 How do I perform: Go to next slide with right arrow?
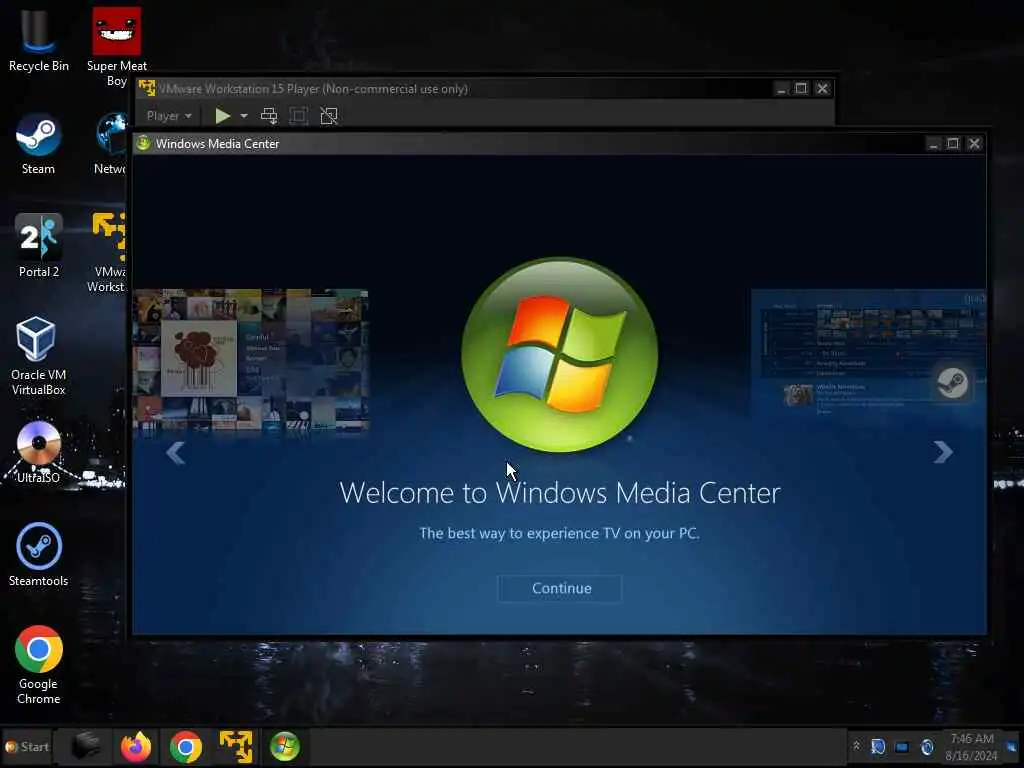pos(942,452)
